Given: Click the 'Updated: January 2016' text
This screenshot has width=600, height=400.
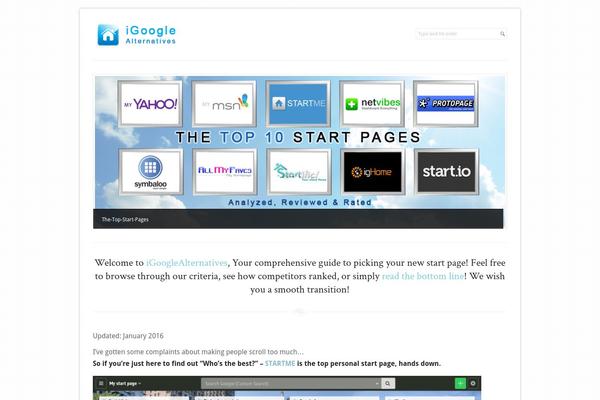Looking at the screenshot, I should click(128, 336).
